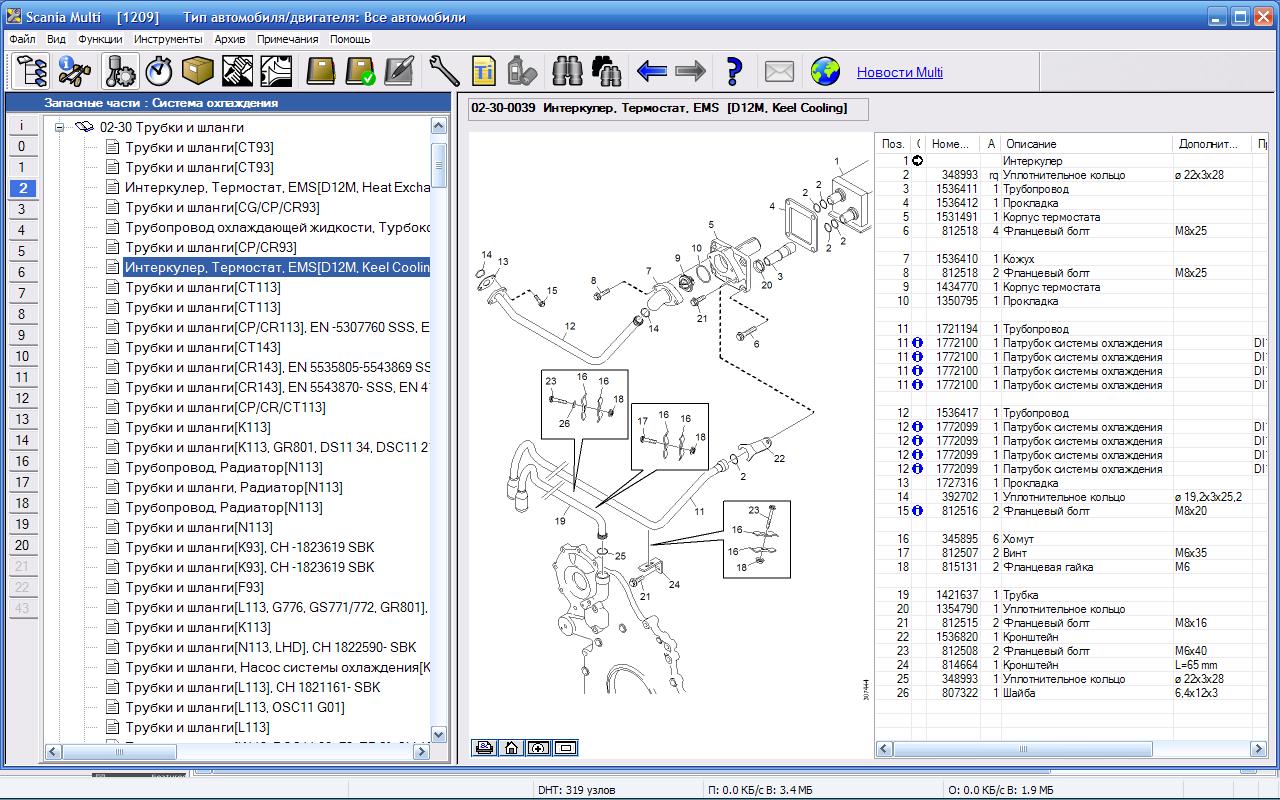
Task: Select 'Трубопровод охлаждающей жидкости, Турбоко' tree item
Action: (x=277, y=227)
